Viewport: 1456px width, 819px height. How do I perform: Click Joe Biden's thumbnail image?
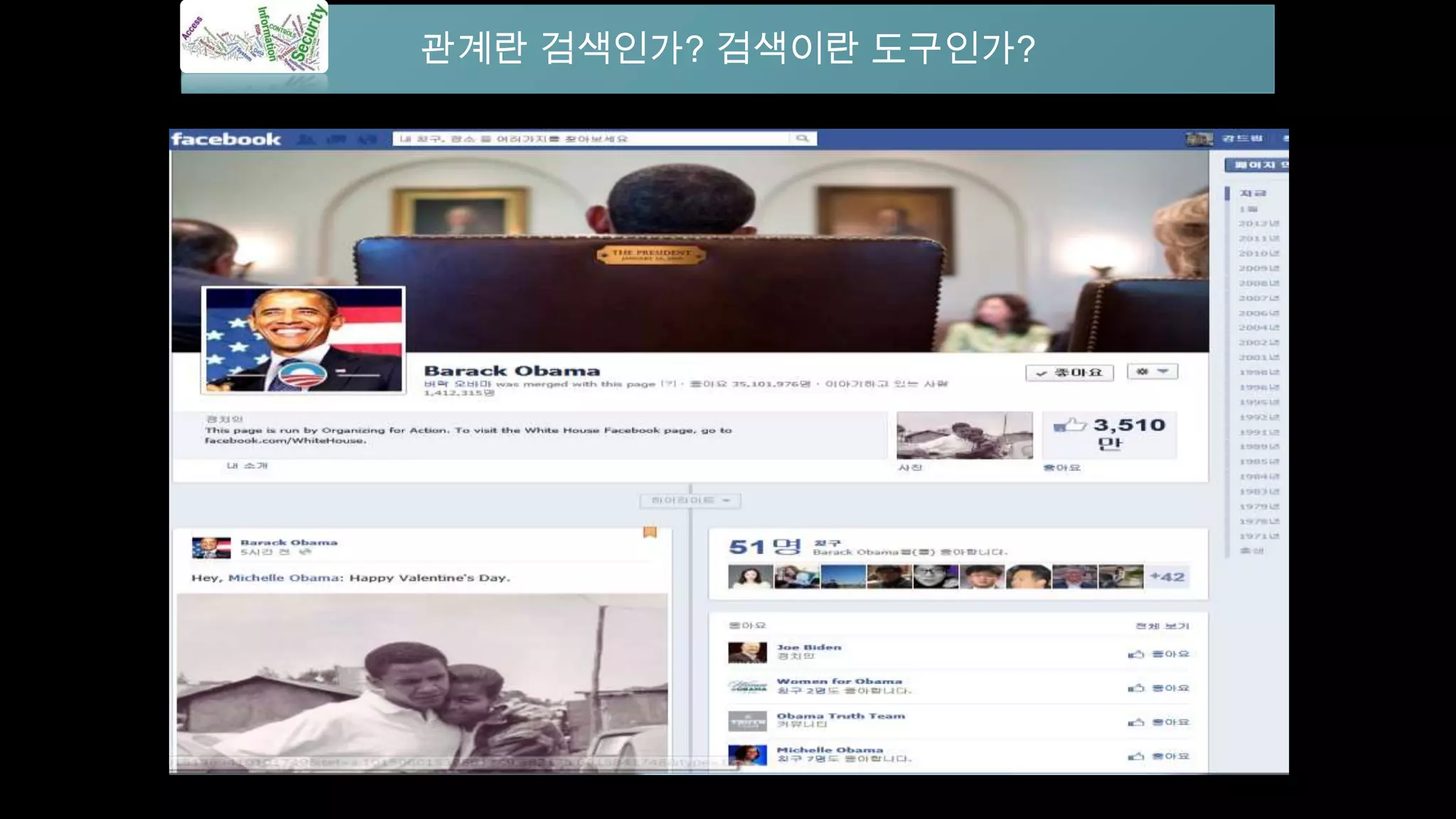point(747,653)
